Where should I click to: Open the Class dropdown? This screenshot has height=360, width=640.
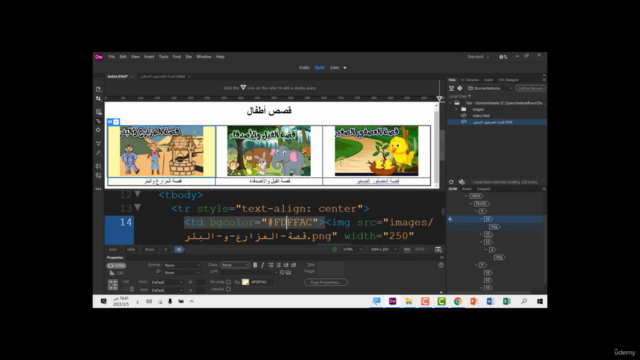click(x=235, y=265)
